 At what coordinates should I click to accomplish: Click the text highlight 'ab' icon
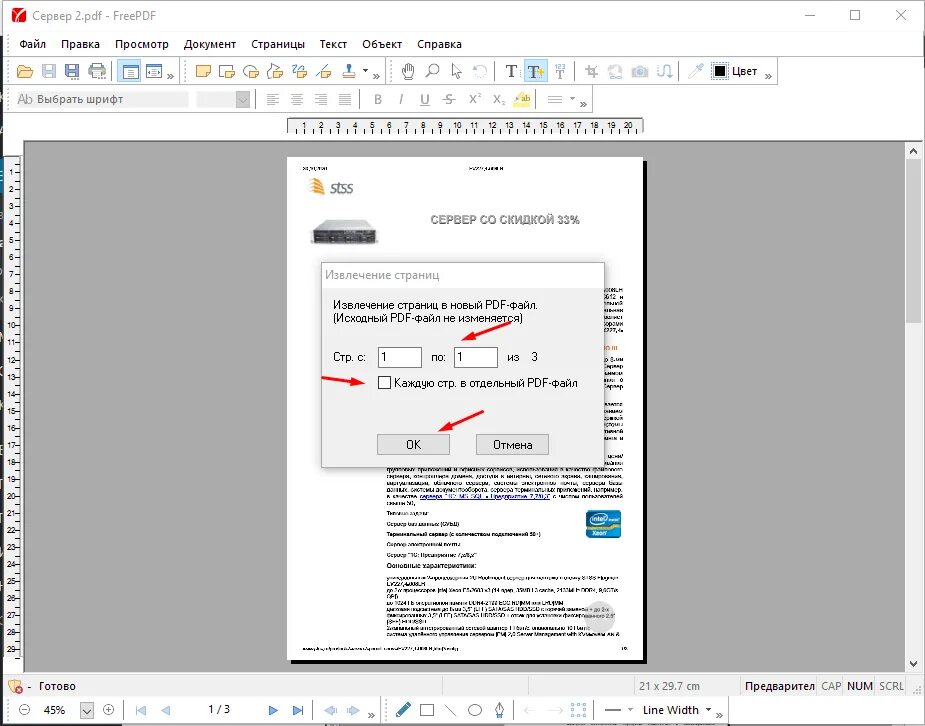pyautogui.click(x=522, y=99)
